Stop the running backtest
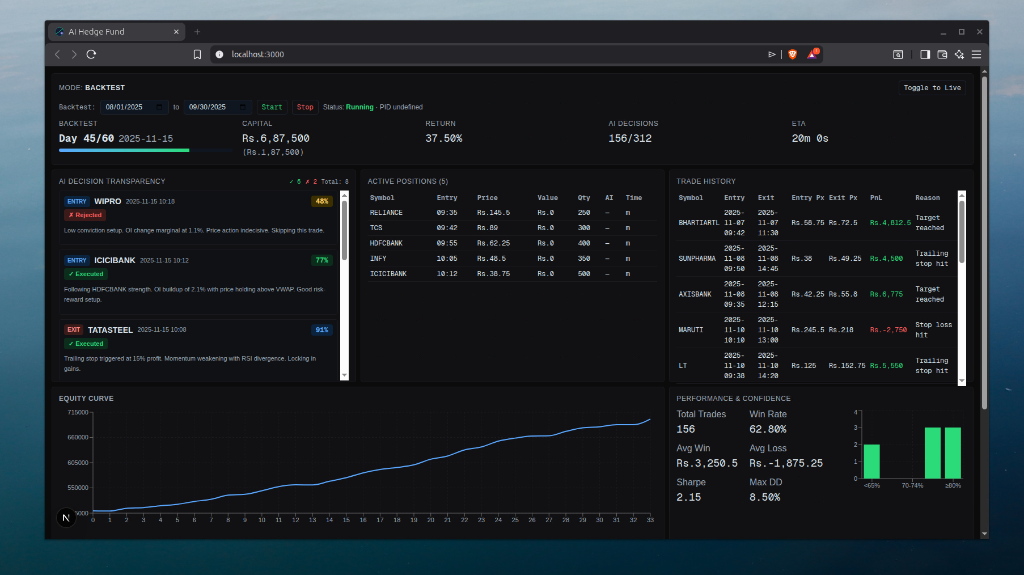This screenshot has height=575, width=1024. 305,107
